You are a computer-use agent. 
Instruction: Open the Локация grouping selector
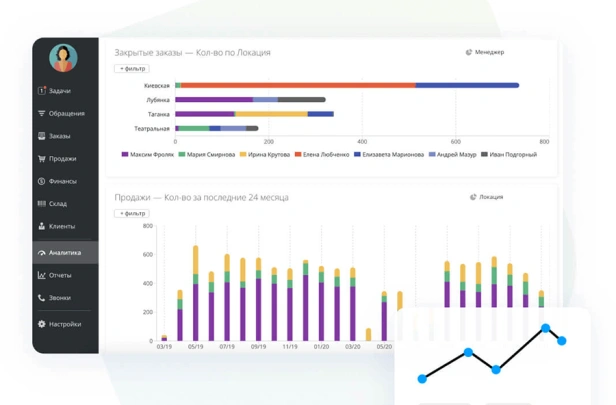click(x=486, y=197)
